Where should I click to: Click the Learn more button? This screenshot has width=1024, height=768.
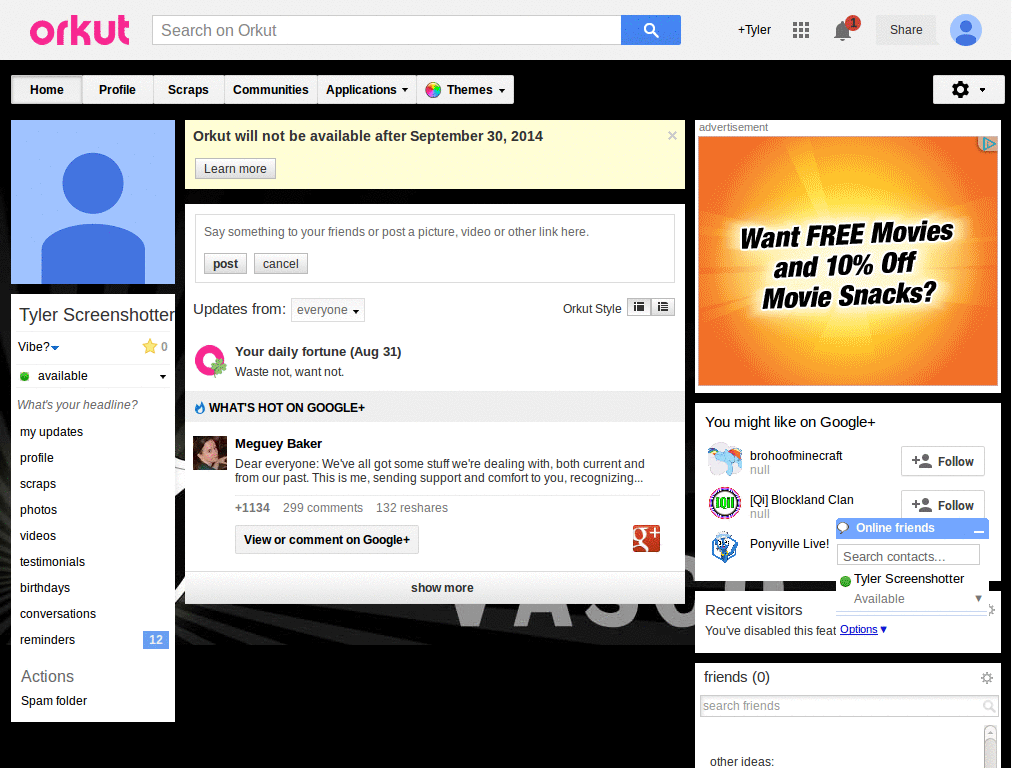click(235, 168)
